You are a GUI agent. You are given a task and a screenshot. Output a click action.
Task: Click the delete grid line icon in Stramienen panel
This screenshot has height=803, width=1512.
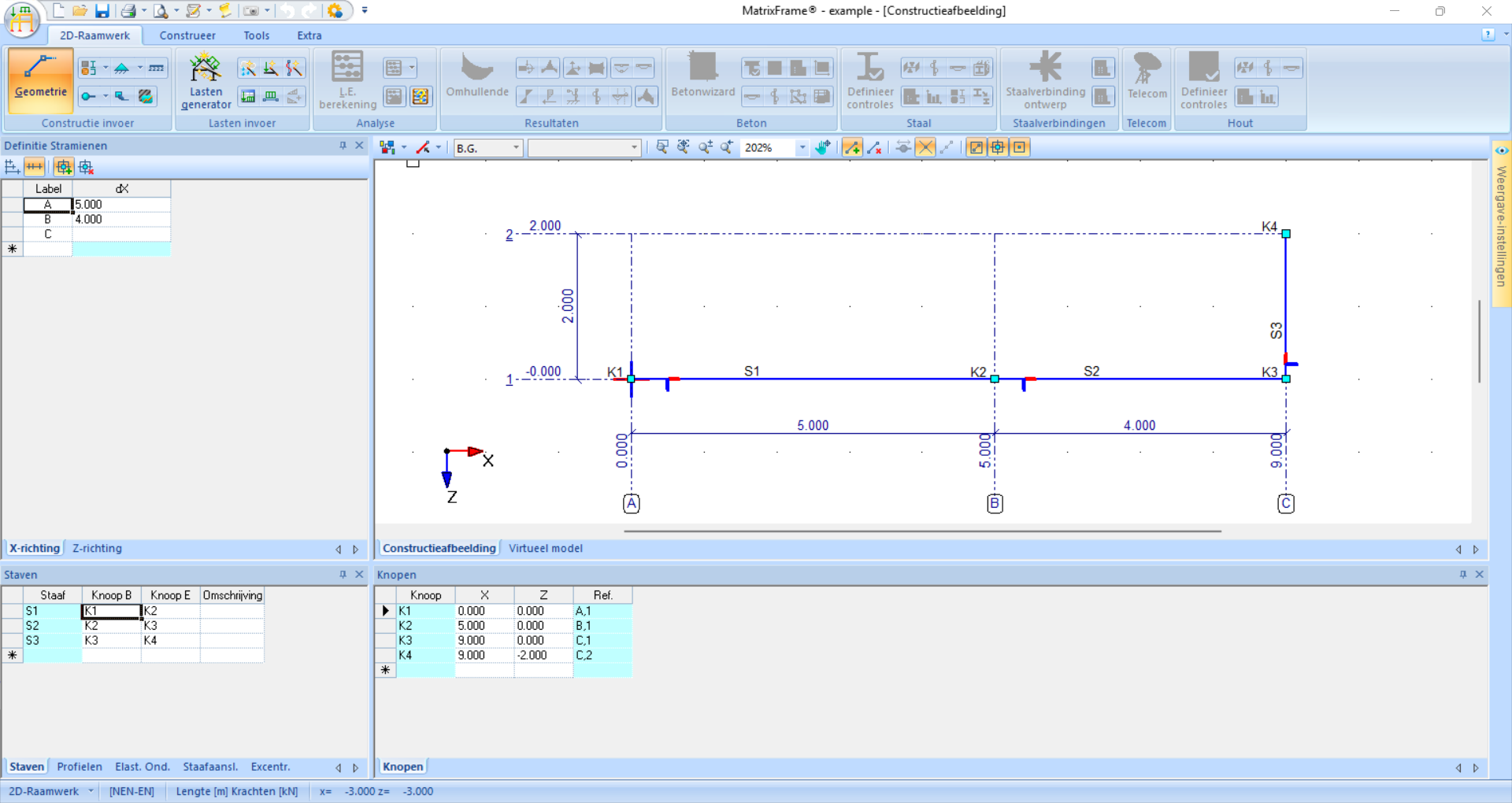(87, 167)
